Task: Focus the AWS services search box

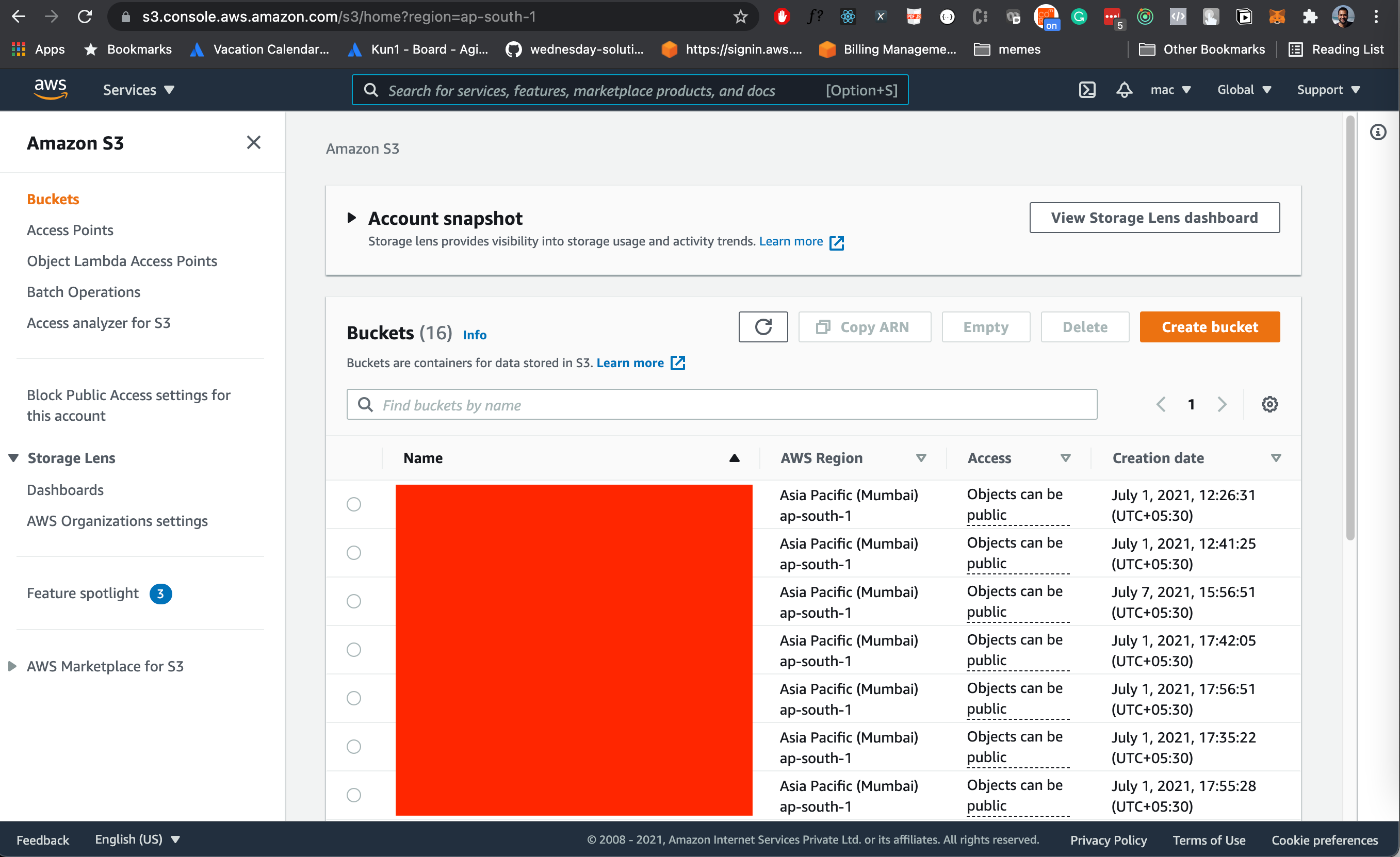Action: coord(629,90)
